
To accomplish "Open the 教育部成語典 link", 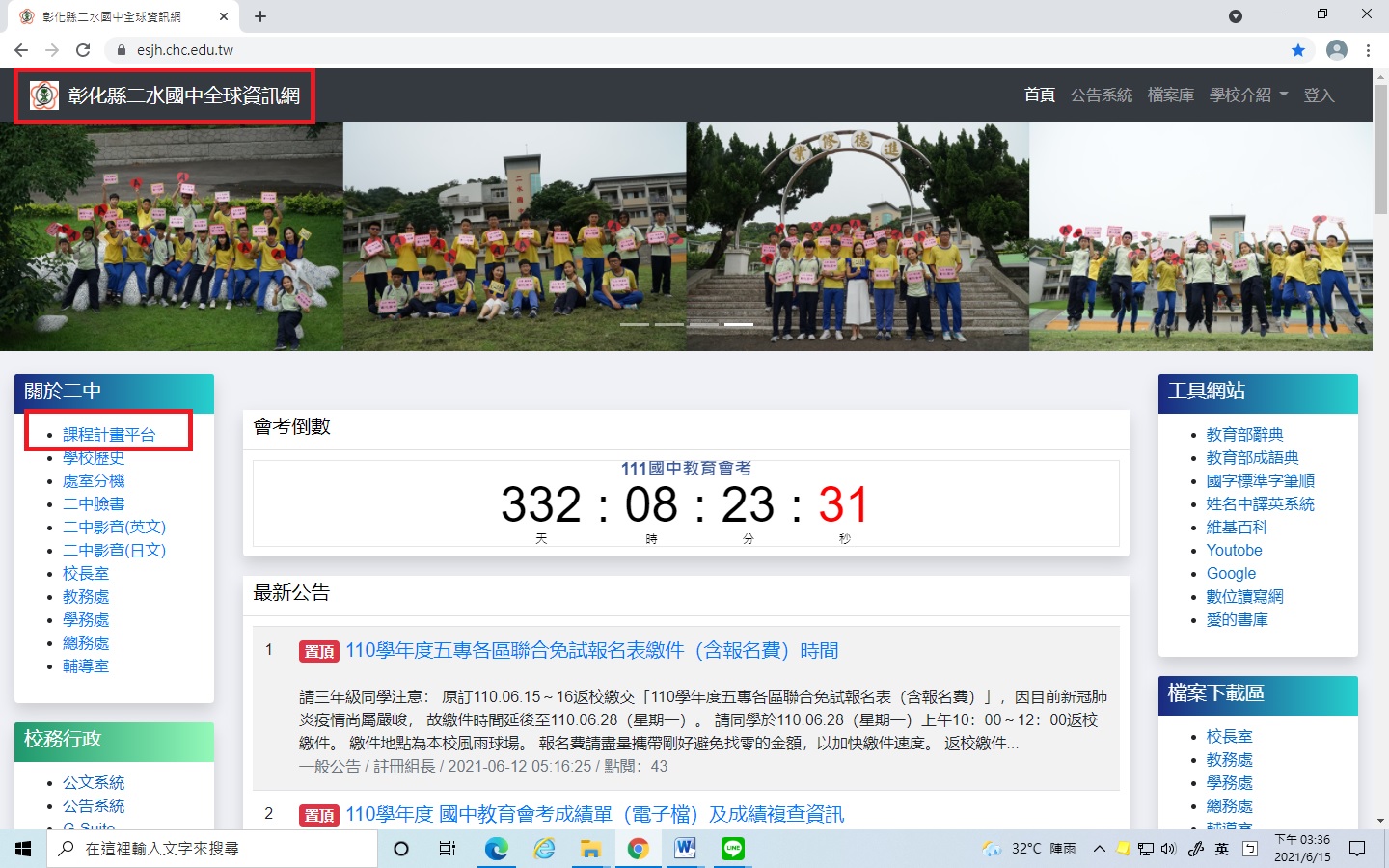I will (1252, 458).
